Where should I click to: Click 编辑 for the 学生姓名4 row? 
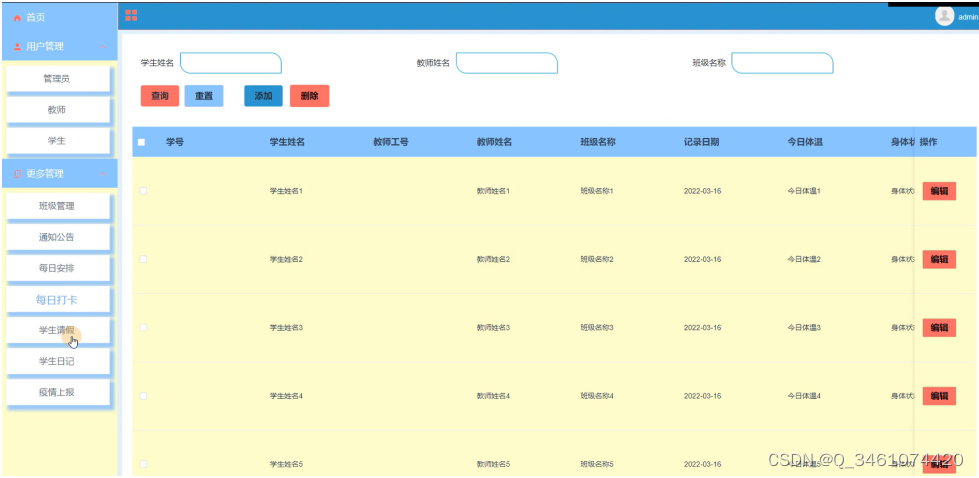pos(939,396)
